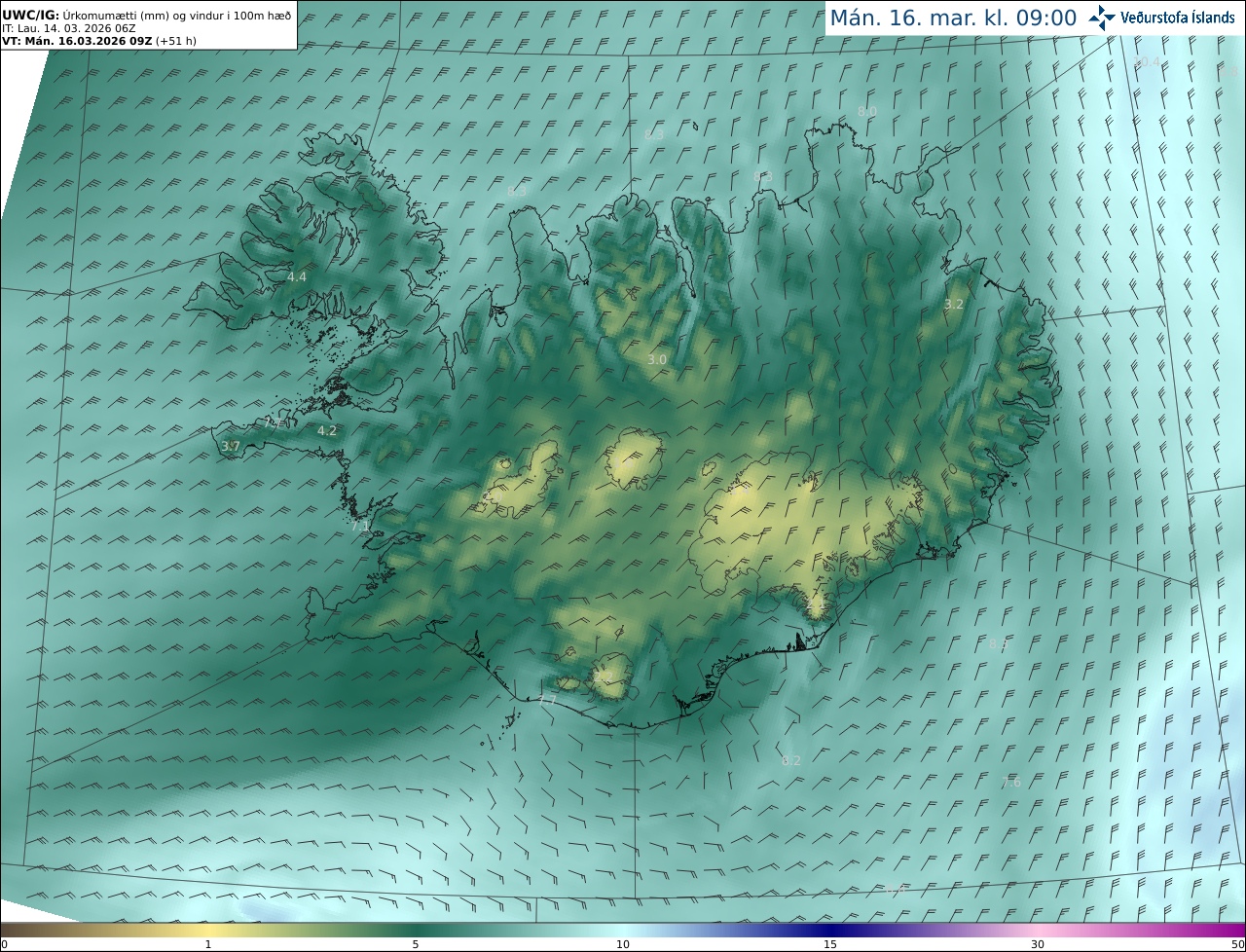Click the 7.6 value in the southeast sea

(1011, 783)
